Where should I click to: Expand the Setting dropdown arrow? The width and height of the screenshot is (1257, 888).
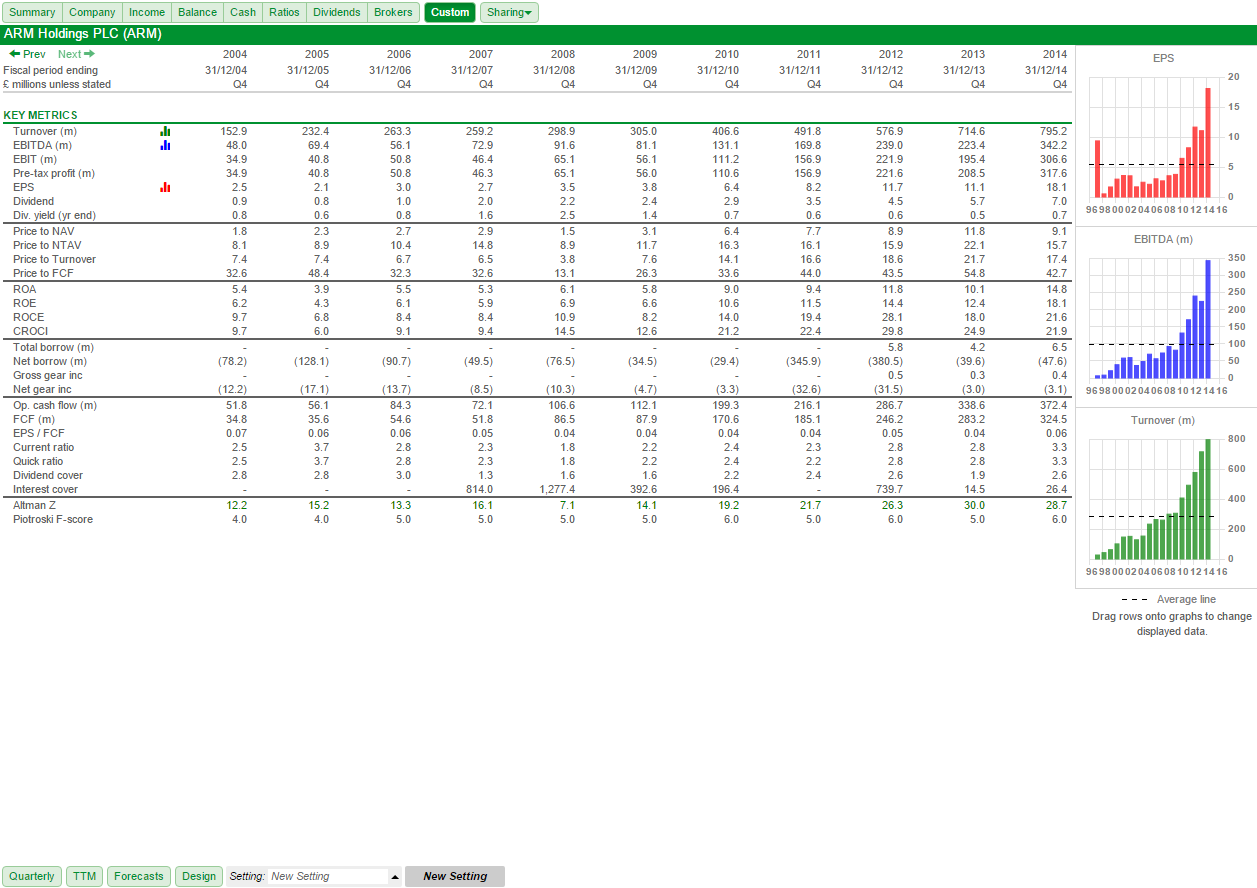click(x=395, y=877)
